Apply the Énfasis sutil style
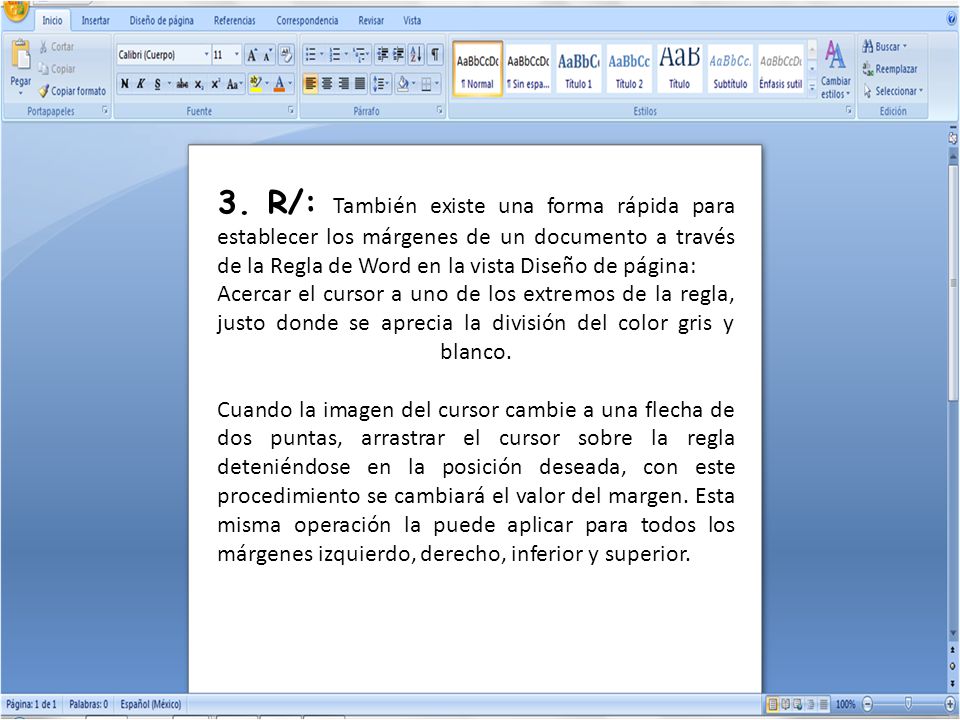This screenshot has width=960, height=720. point(781,69)
